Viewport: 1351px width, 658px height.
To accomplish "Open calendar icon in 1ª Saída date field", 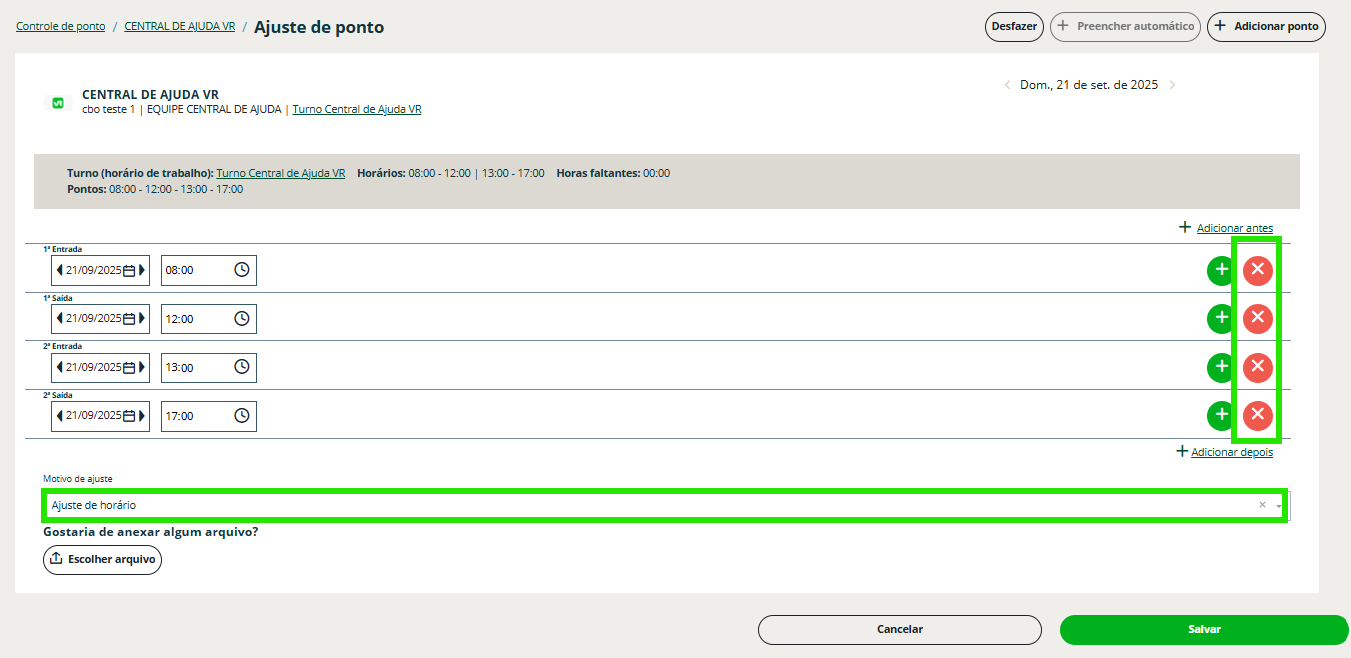I will (x=129, y=319).
